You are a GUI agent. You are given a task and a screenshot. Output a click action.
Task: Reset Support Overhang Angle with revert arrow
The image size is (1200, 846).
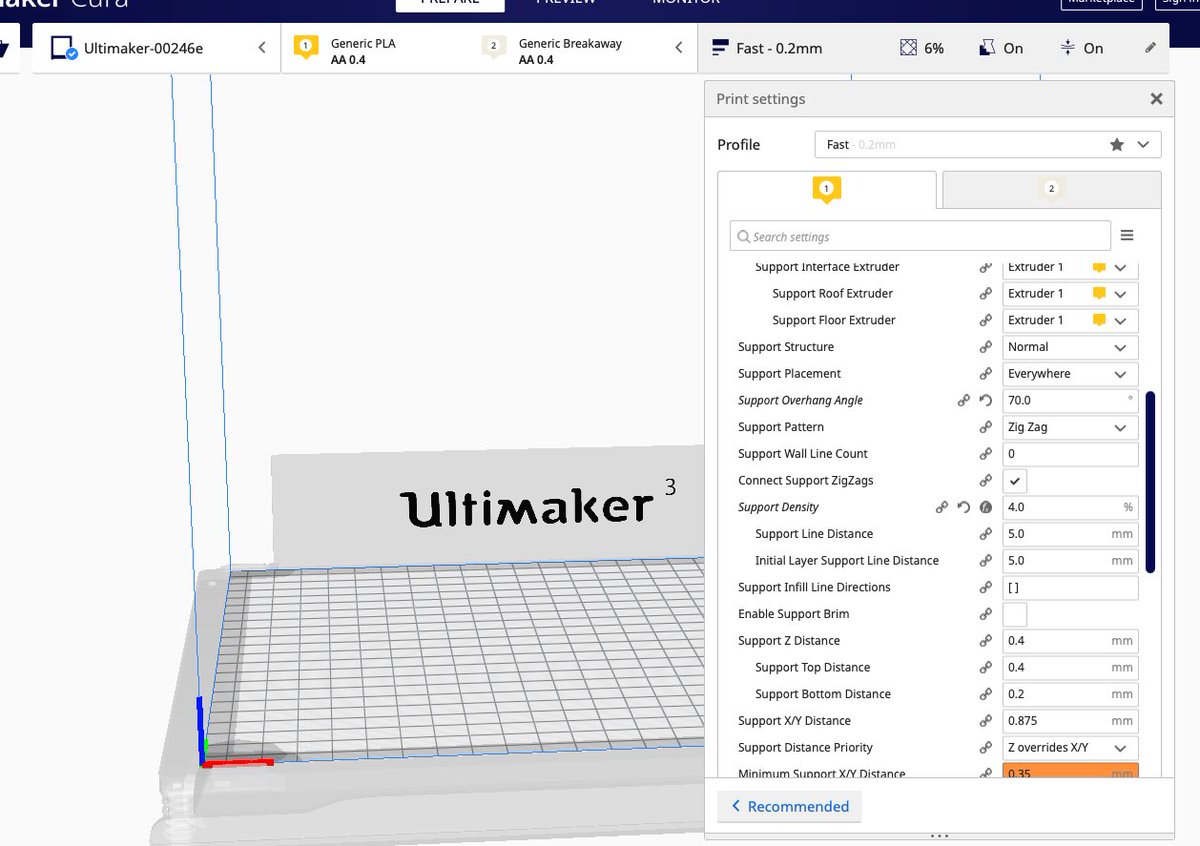pyautogui.click(x=986, y=400)
